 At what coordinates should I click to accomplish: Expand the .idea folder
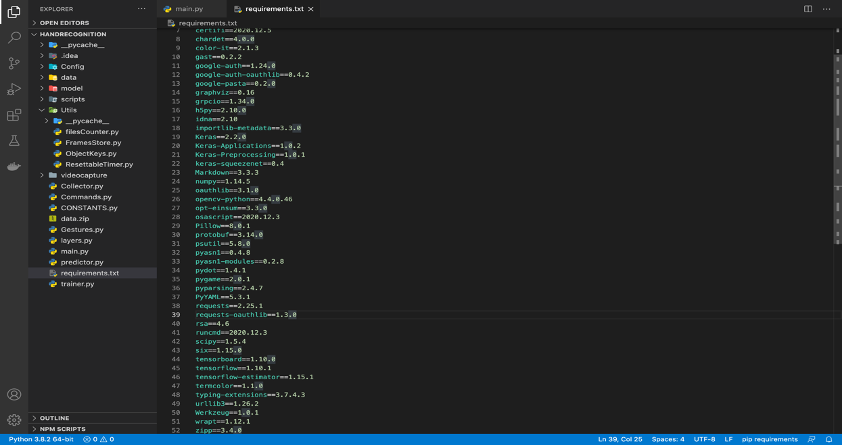pos(92,55)
